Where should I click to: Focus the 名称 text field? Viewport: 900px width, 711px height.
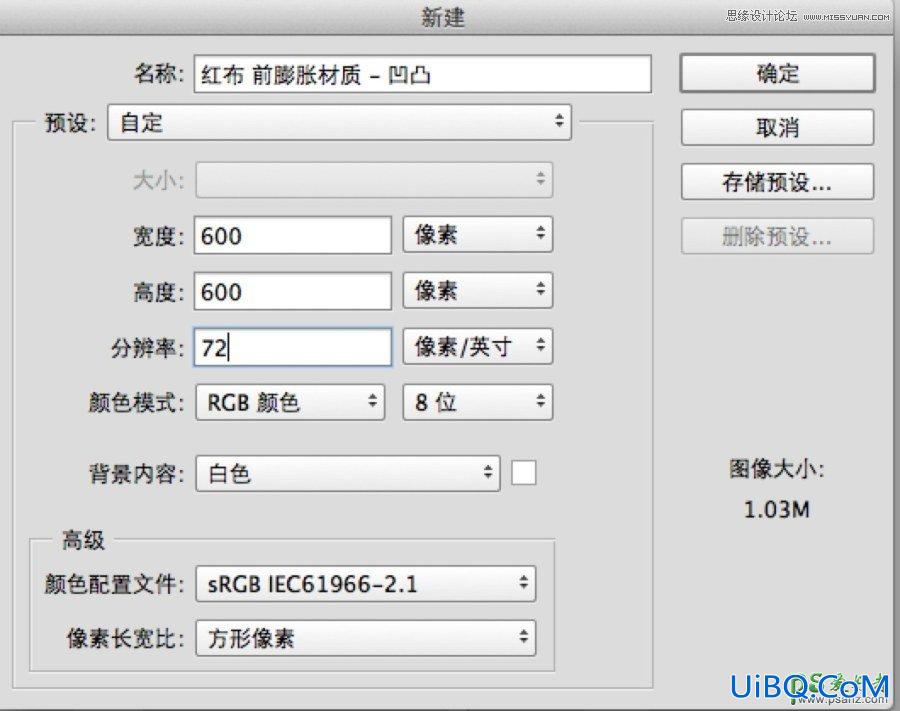422,74
